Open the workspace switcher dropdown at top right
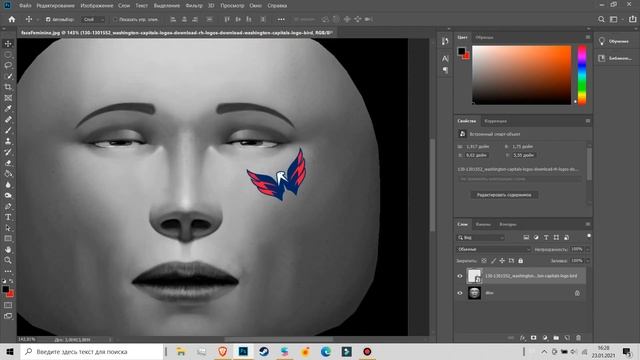Screen dimensions: 640x360 tap(615, 19)
